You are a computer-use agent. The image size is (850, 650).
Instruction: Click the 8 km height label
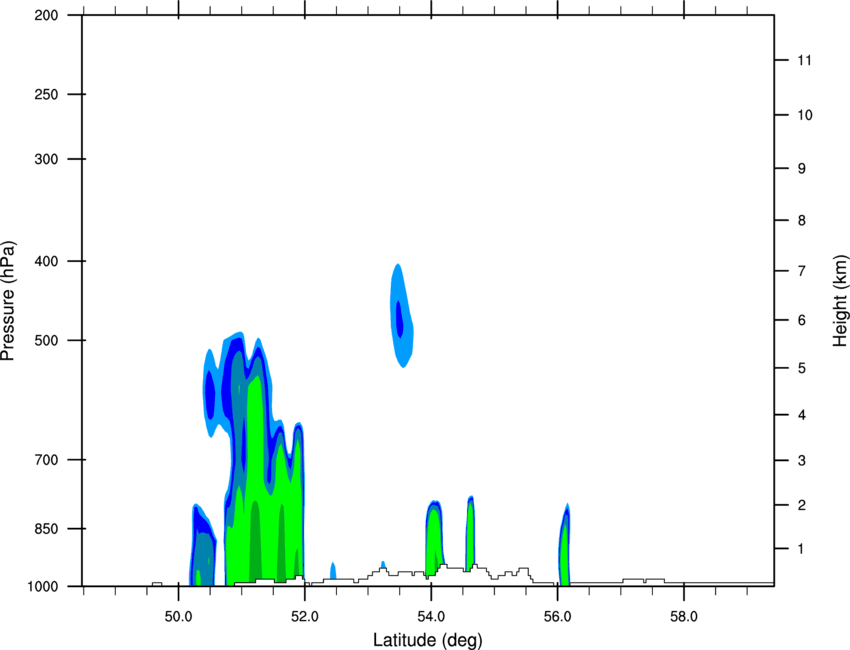[x=802, y=221]
